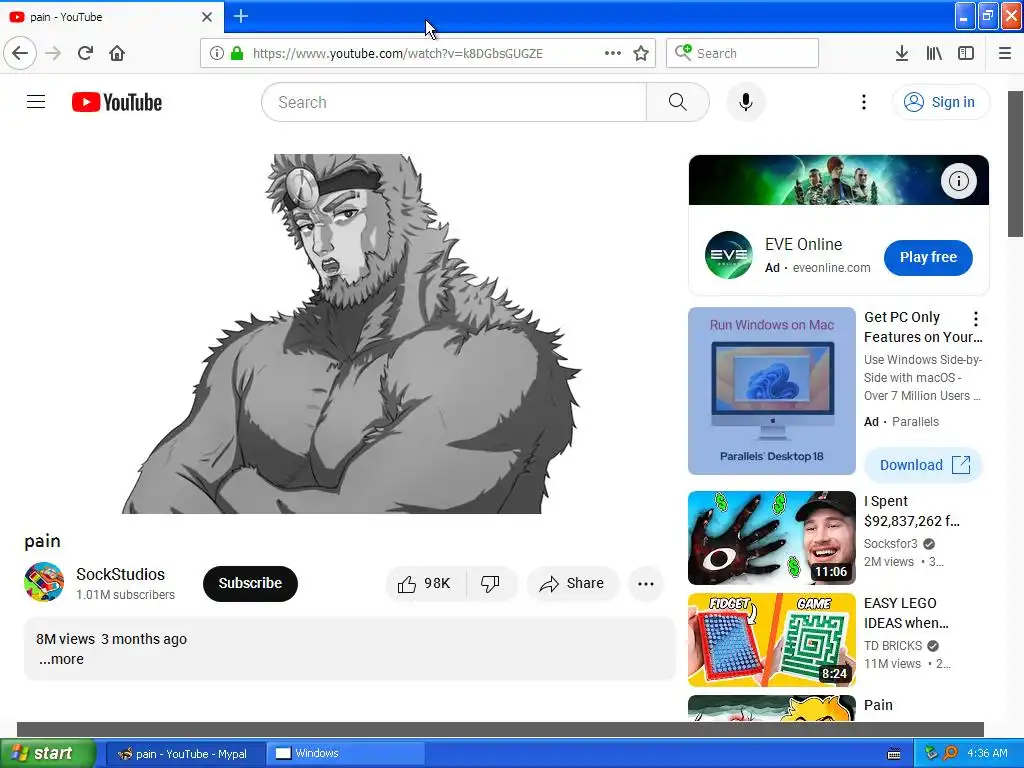The width and height of the screenshot is (1024, 768).
Task: Open more actions menu next to Share
Action: click(x=645, y=584)
